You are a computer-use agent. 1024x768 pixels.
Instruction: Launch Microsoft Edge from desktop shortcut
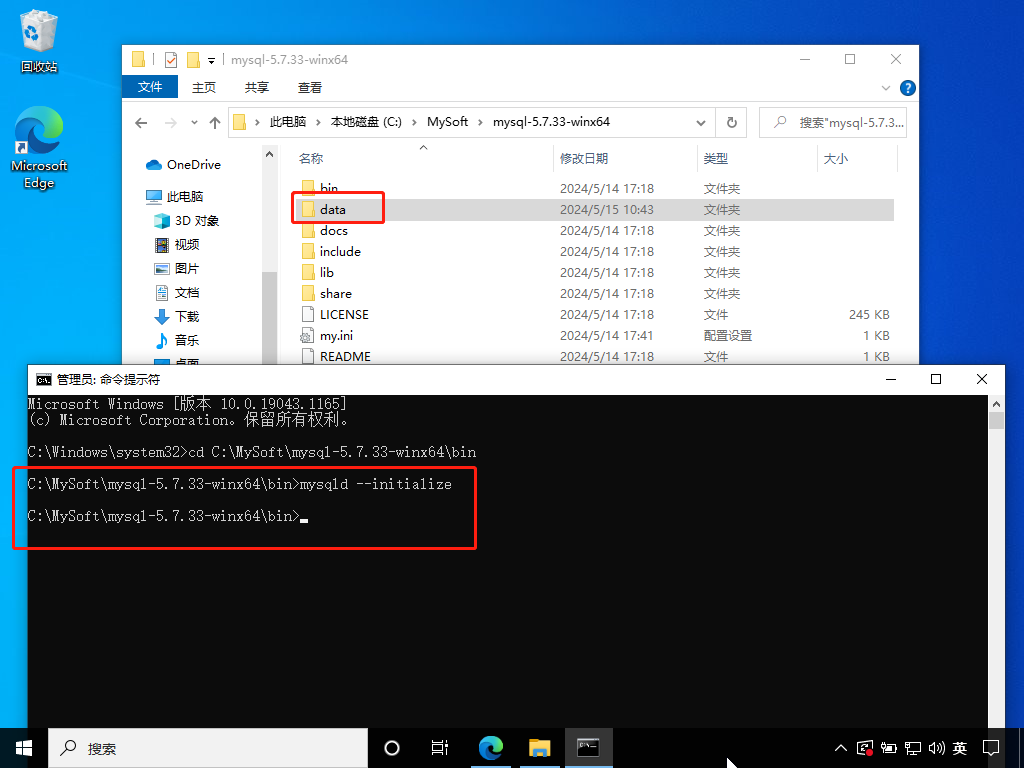pos(39,148)
